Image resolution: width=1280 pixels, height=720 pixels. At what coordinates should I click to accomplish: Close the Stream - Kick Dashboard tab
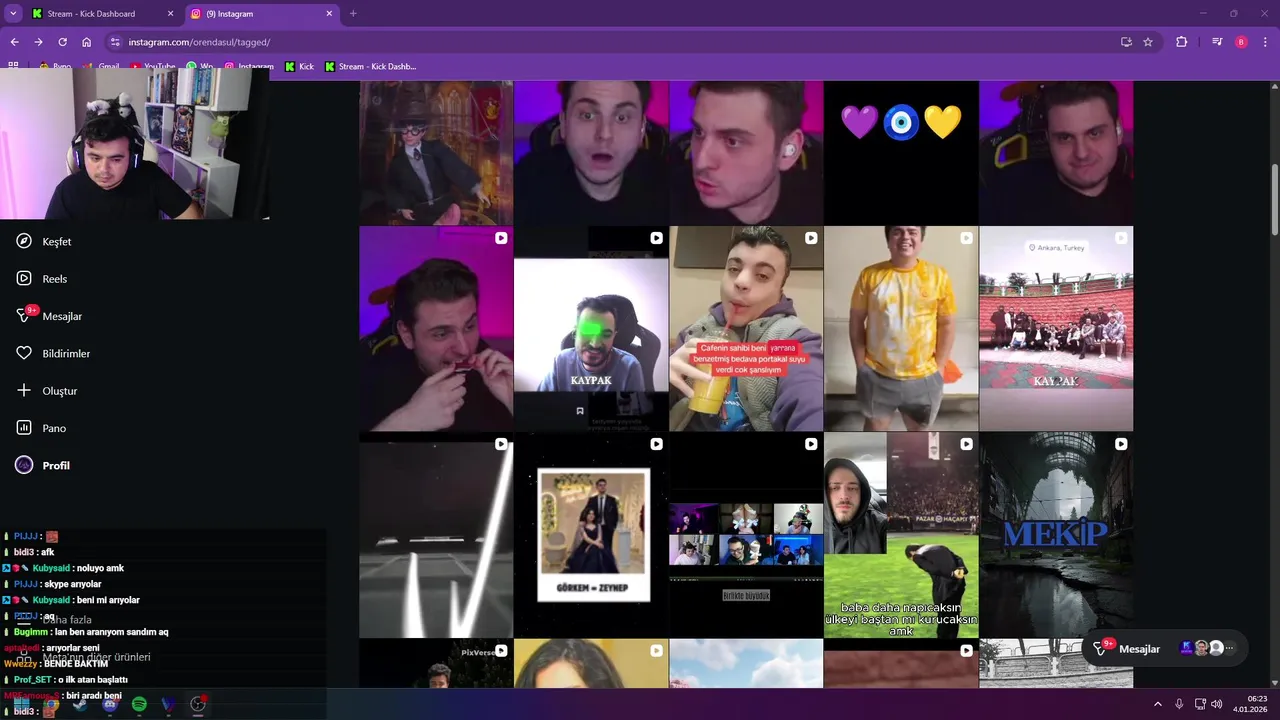pos(170,14)
